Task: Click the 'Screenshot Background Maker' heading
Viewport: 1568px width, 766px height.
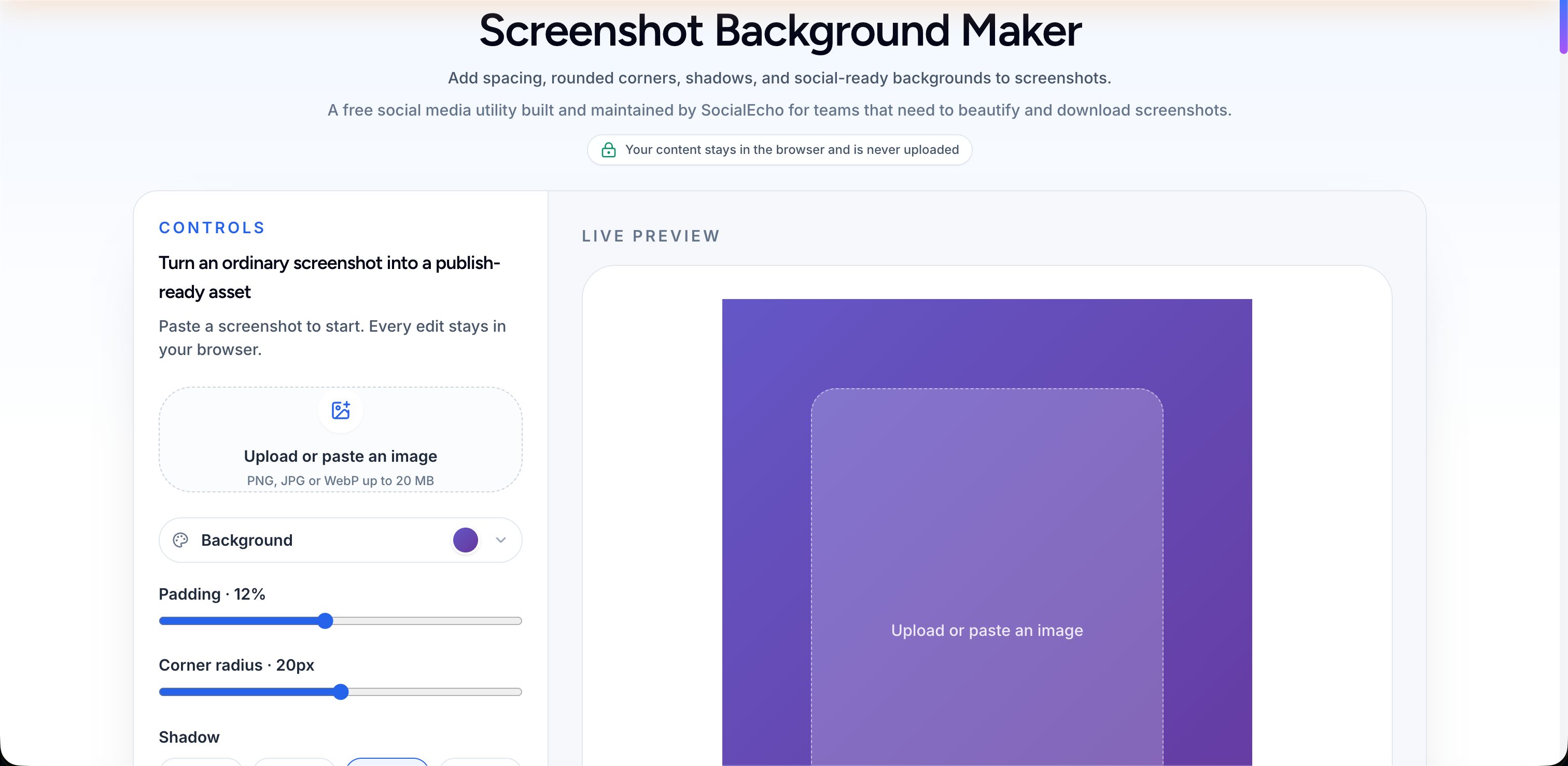Action: pyautogui.click(x=780, y=31)
